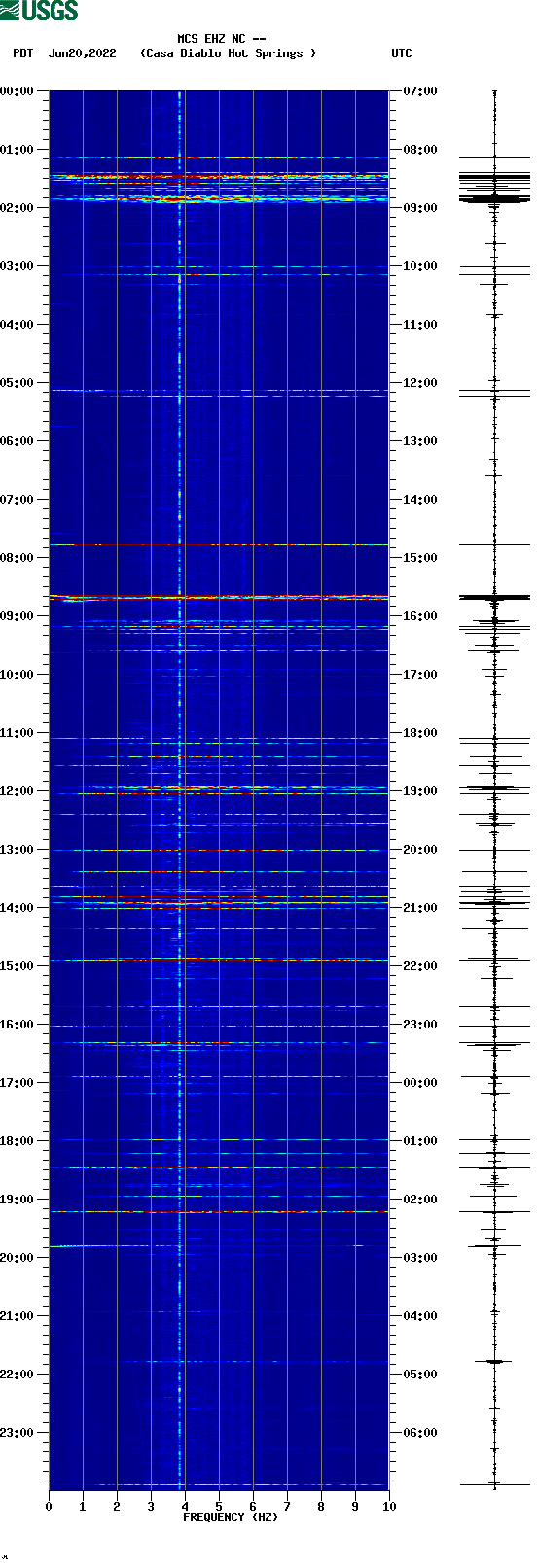
Task: Click the FREQUENCY (HZ) axis label
Action: (231, 1517)
